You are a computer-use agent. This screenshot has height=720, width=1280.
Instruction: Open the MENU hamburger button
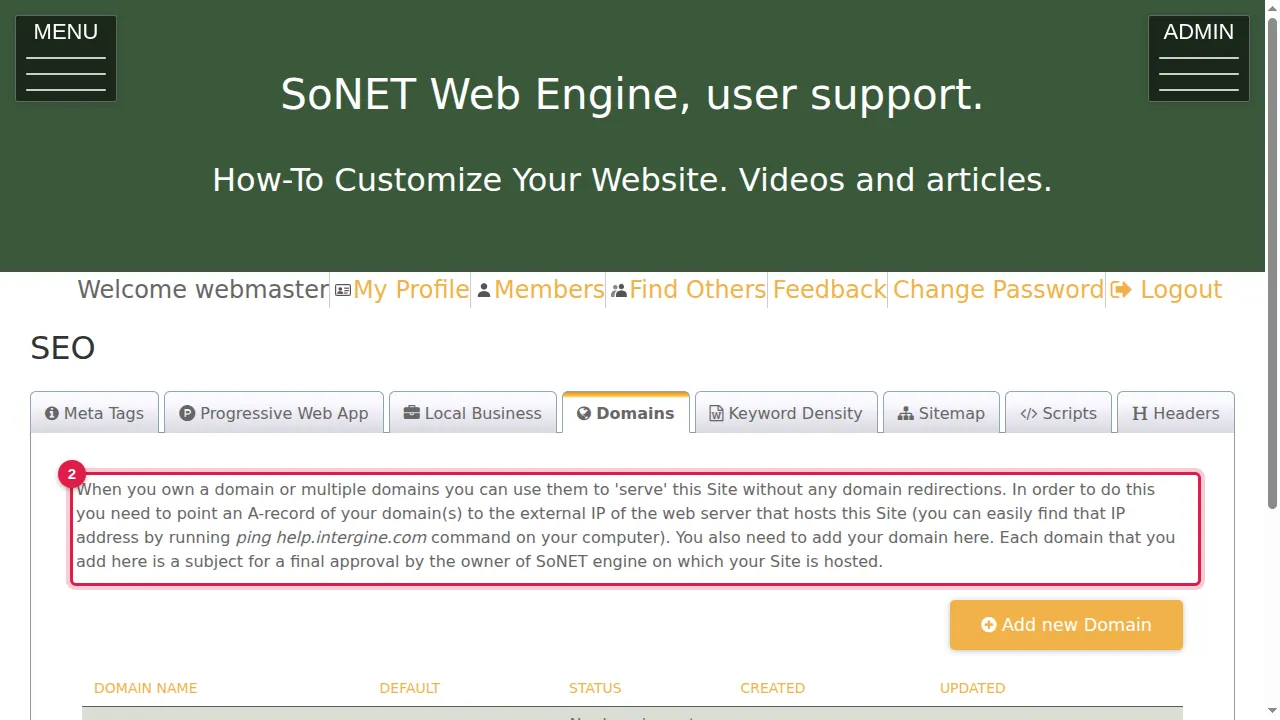66,58
